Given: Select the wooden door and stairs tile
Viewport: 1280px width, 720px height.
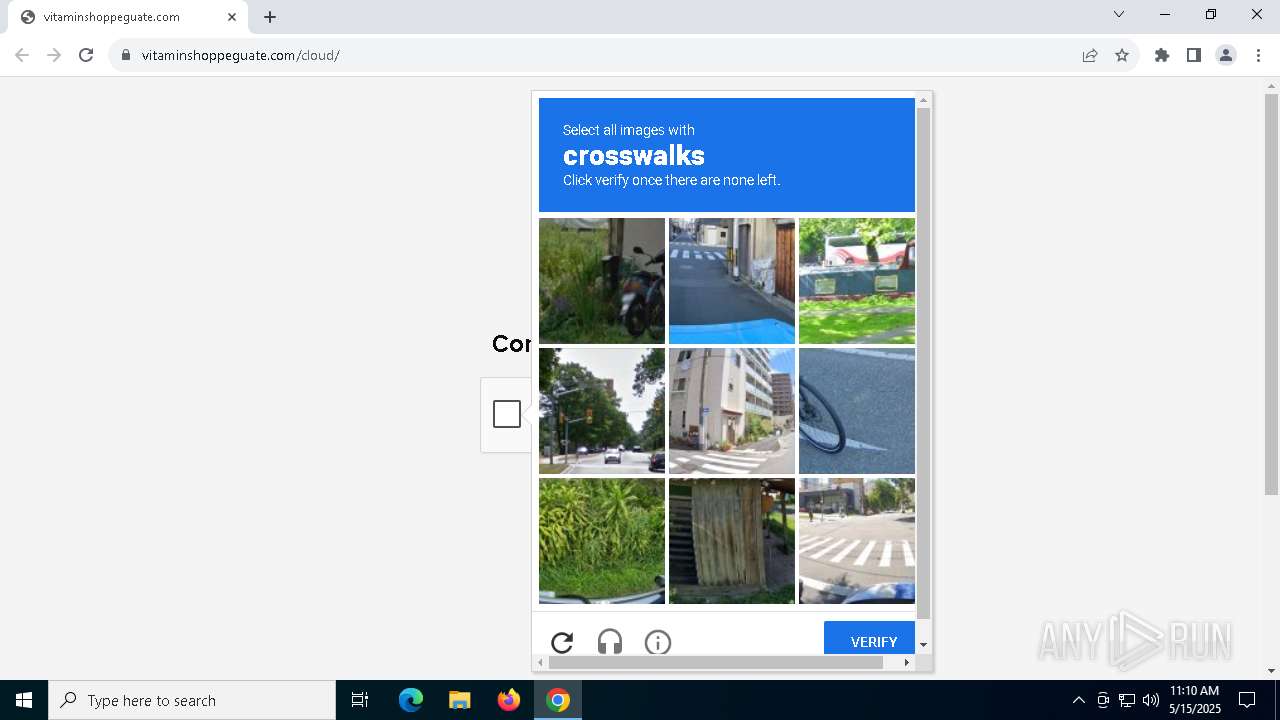Looking at the screenshot, I should click(732, 541).
